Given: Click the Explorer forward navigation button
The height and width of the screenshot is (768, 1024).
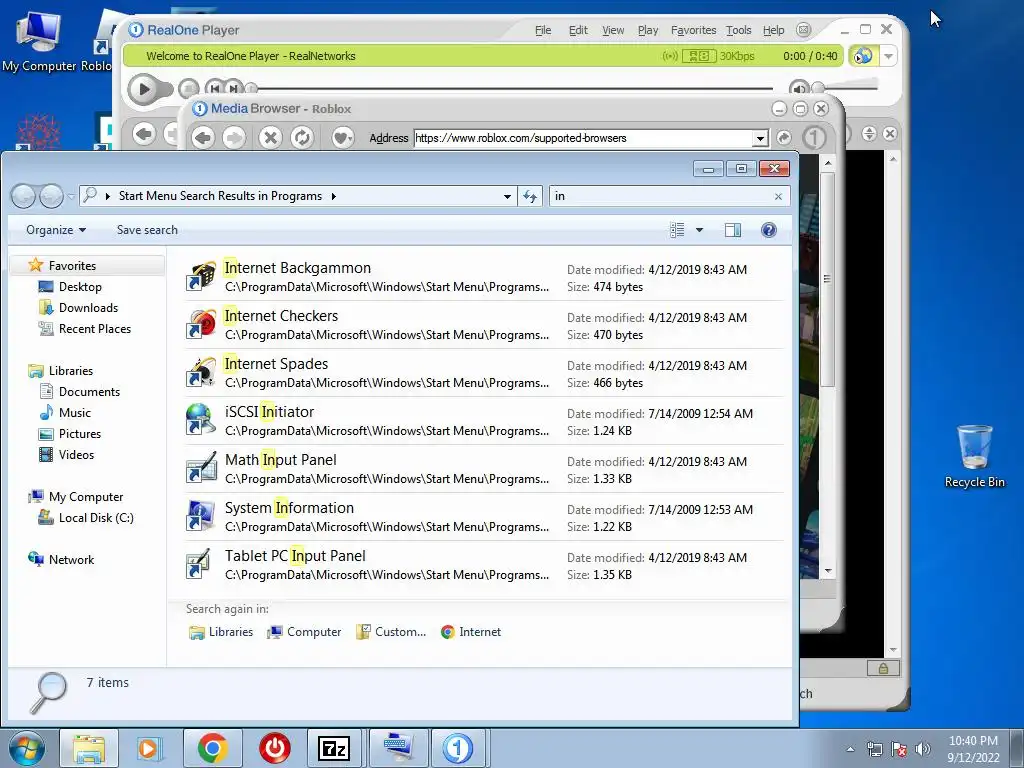Looking at the screenshot, I should (51, 195).
